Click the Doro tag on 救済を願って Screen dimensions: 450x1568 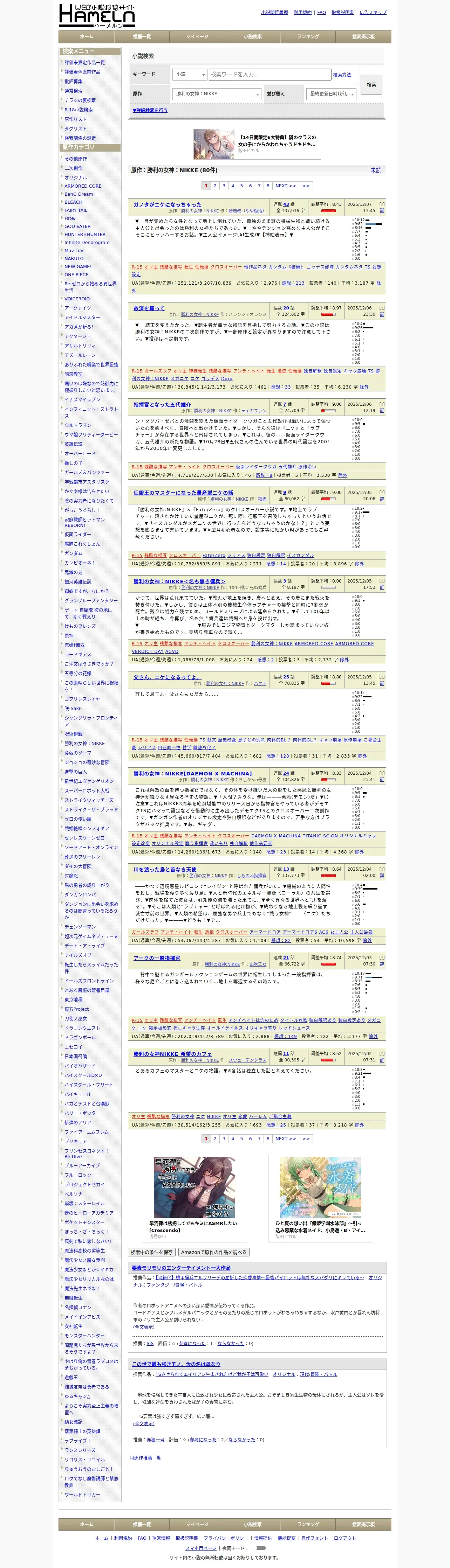226,378
